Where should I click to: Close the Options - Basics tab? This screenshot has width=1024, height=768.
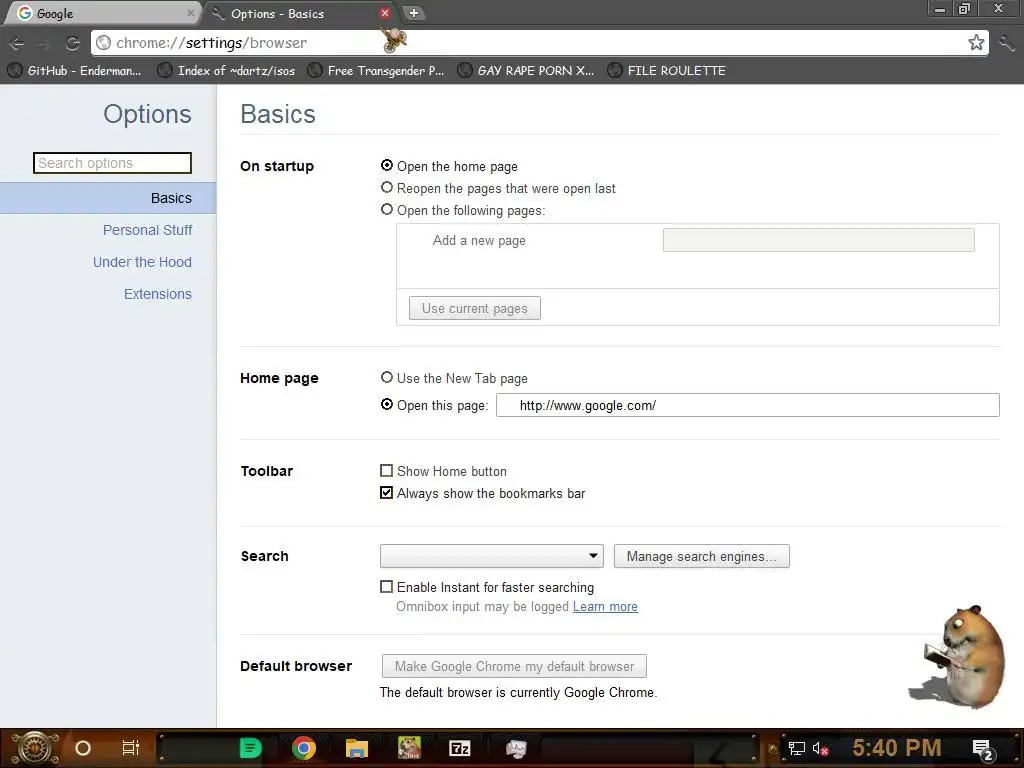[385, 13]
